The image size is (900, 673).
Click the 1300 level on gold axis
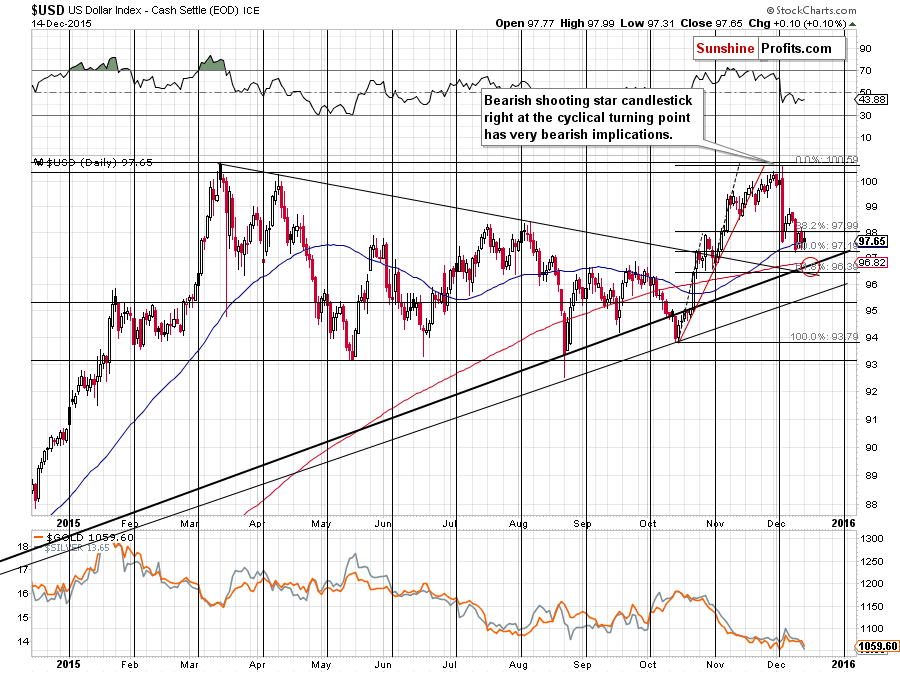[871, 539]
